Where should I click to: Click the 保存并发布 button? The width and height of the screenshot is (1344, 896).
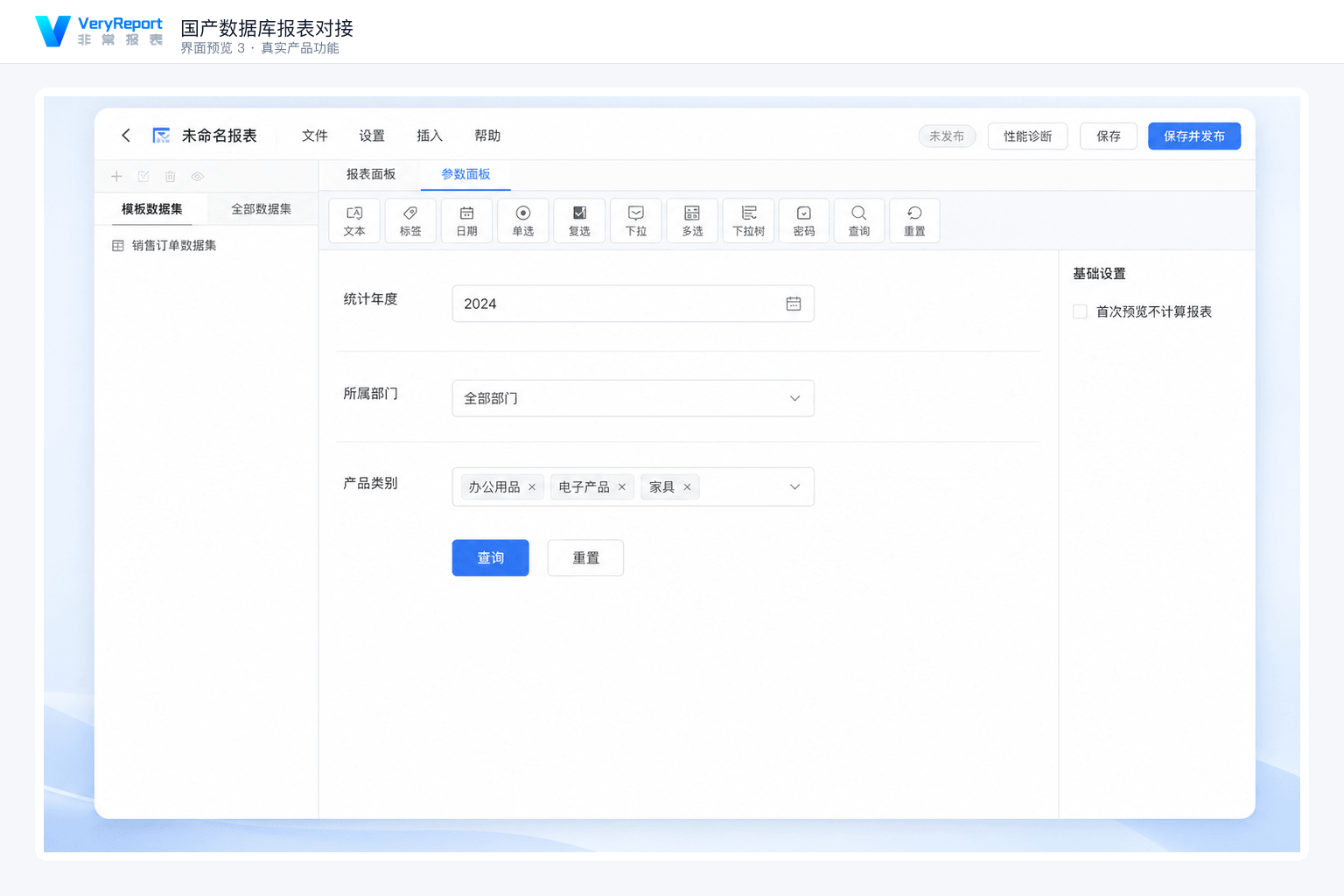point(1194,136)
